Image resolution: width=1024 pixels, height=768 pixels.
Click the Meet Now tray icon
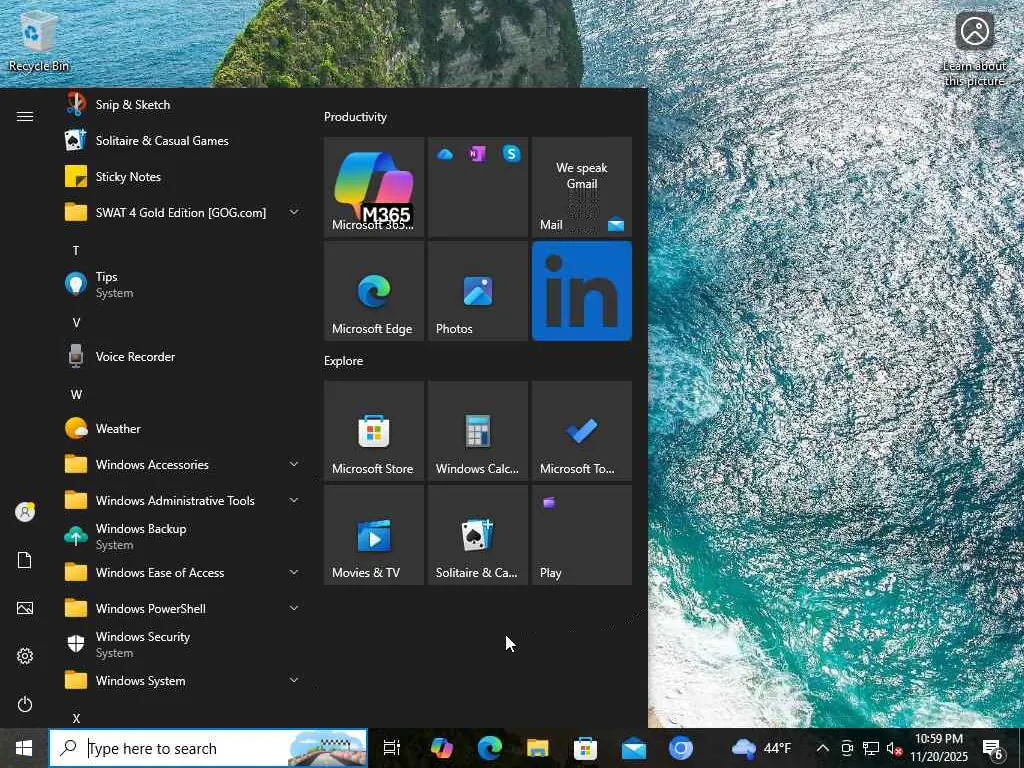(x=847, y=748)
